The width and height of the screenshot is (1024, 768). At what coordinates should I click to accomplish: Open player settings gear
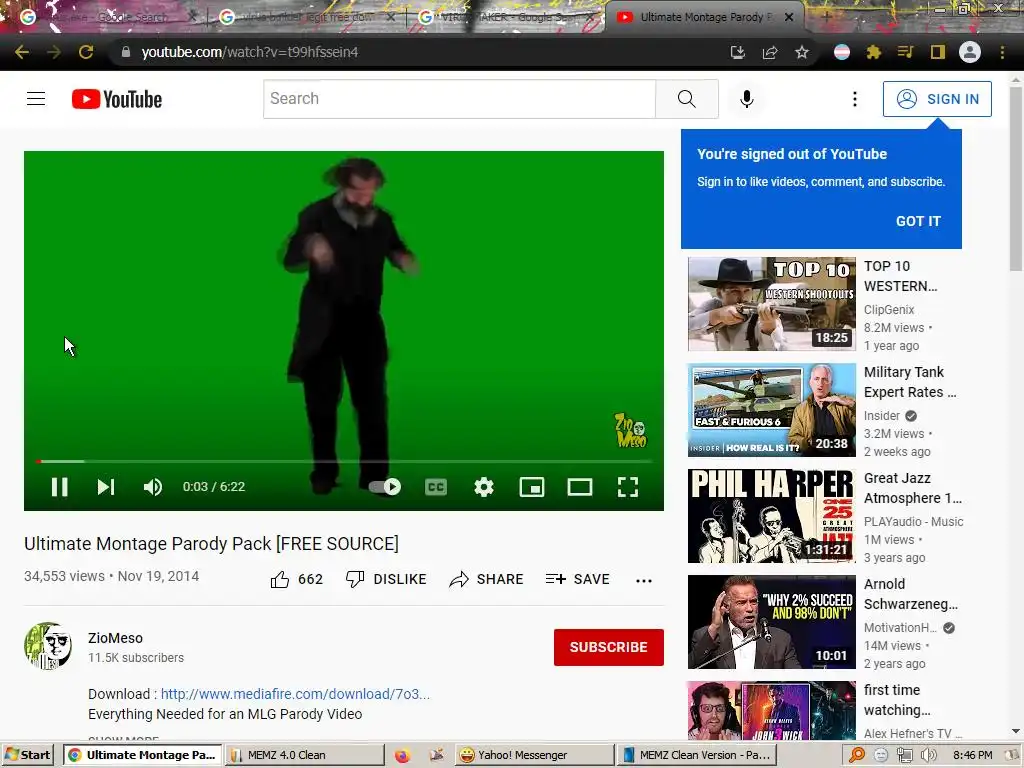click(483, 487)
